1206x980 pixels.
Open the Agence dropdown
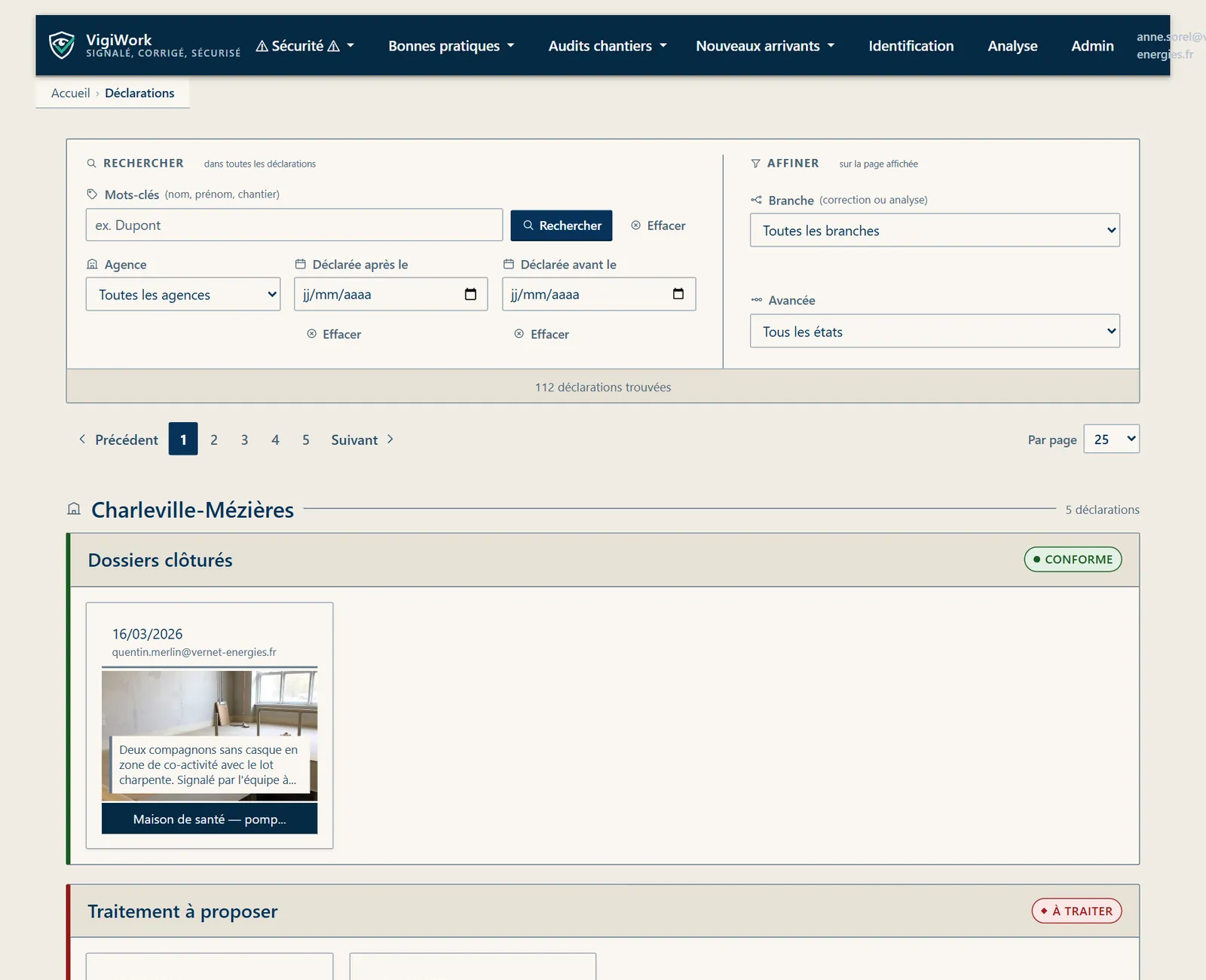click(x=183, y=294)
